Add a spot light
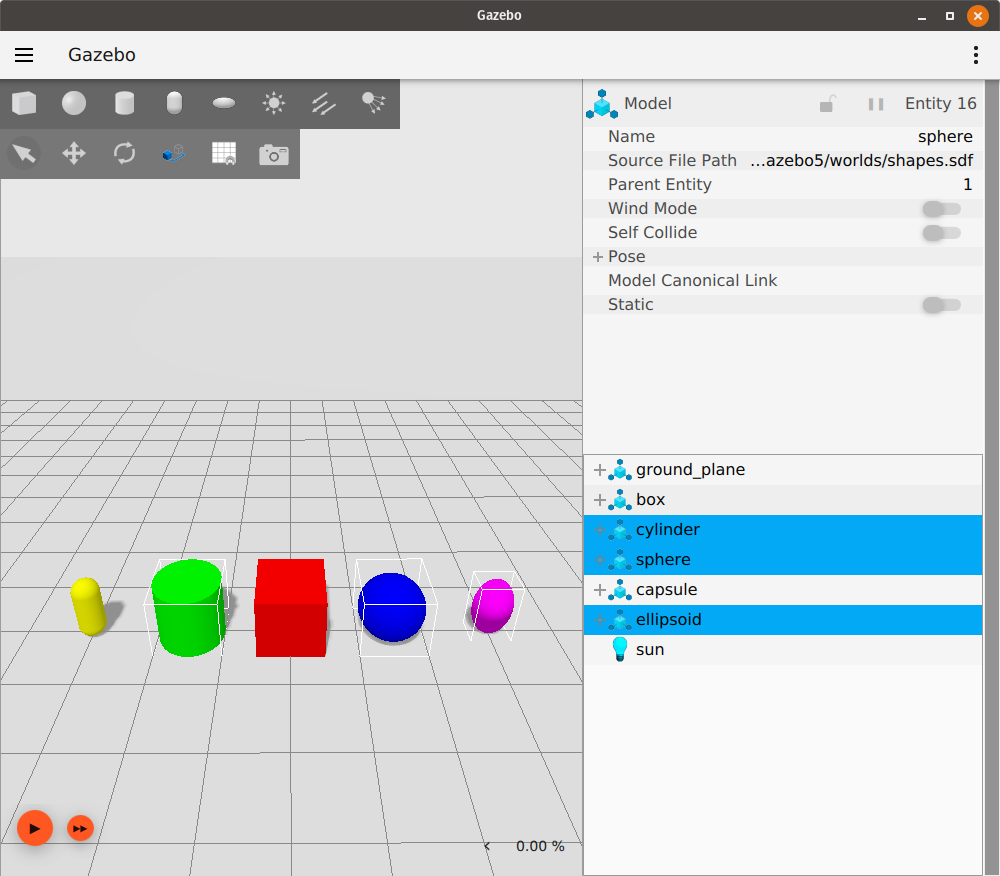Screen dimensions: 1000x876 [x=374, y=103]
